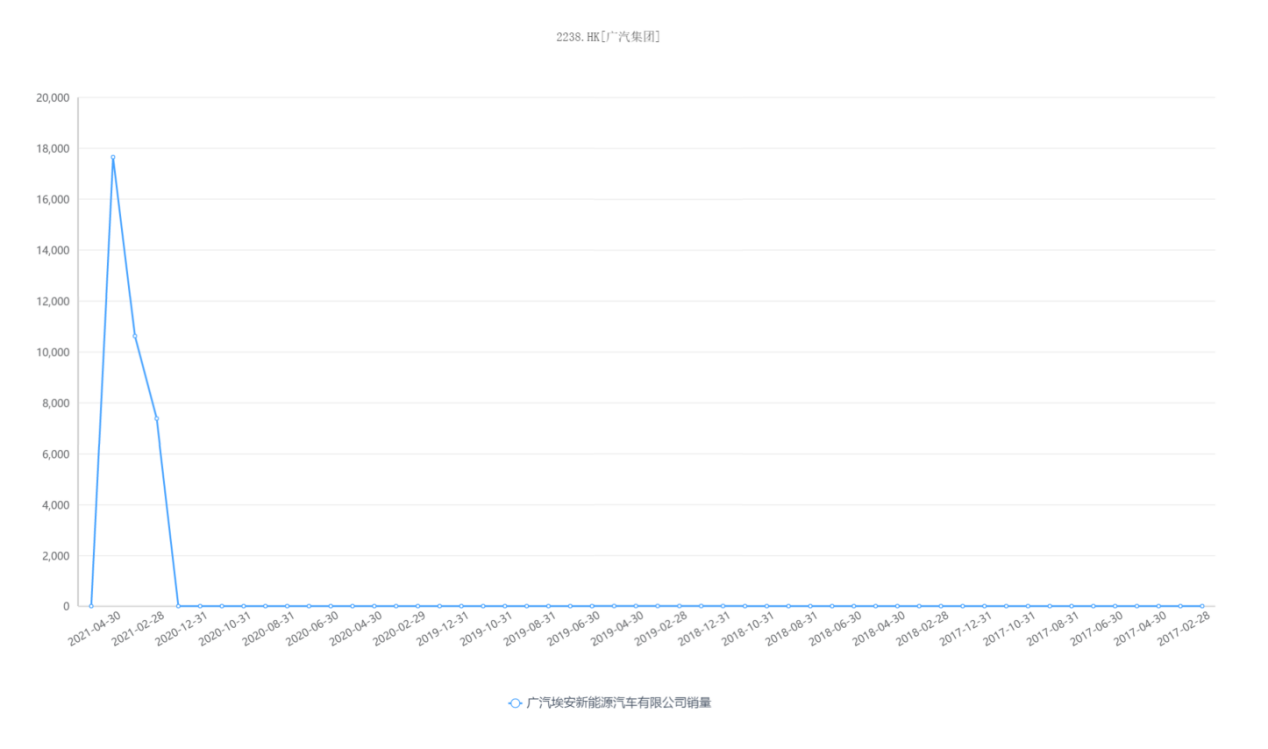
Task: Click the 0 label on the y-axis
Action: [x=65, y=606]
